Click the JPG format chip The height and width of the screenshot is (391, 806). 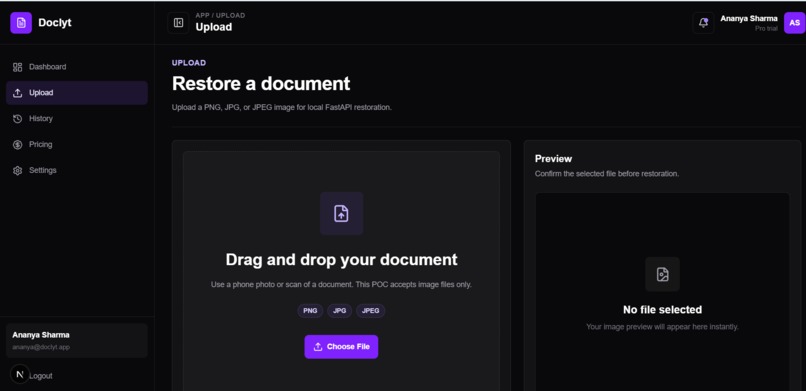tap(339, 311)
